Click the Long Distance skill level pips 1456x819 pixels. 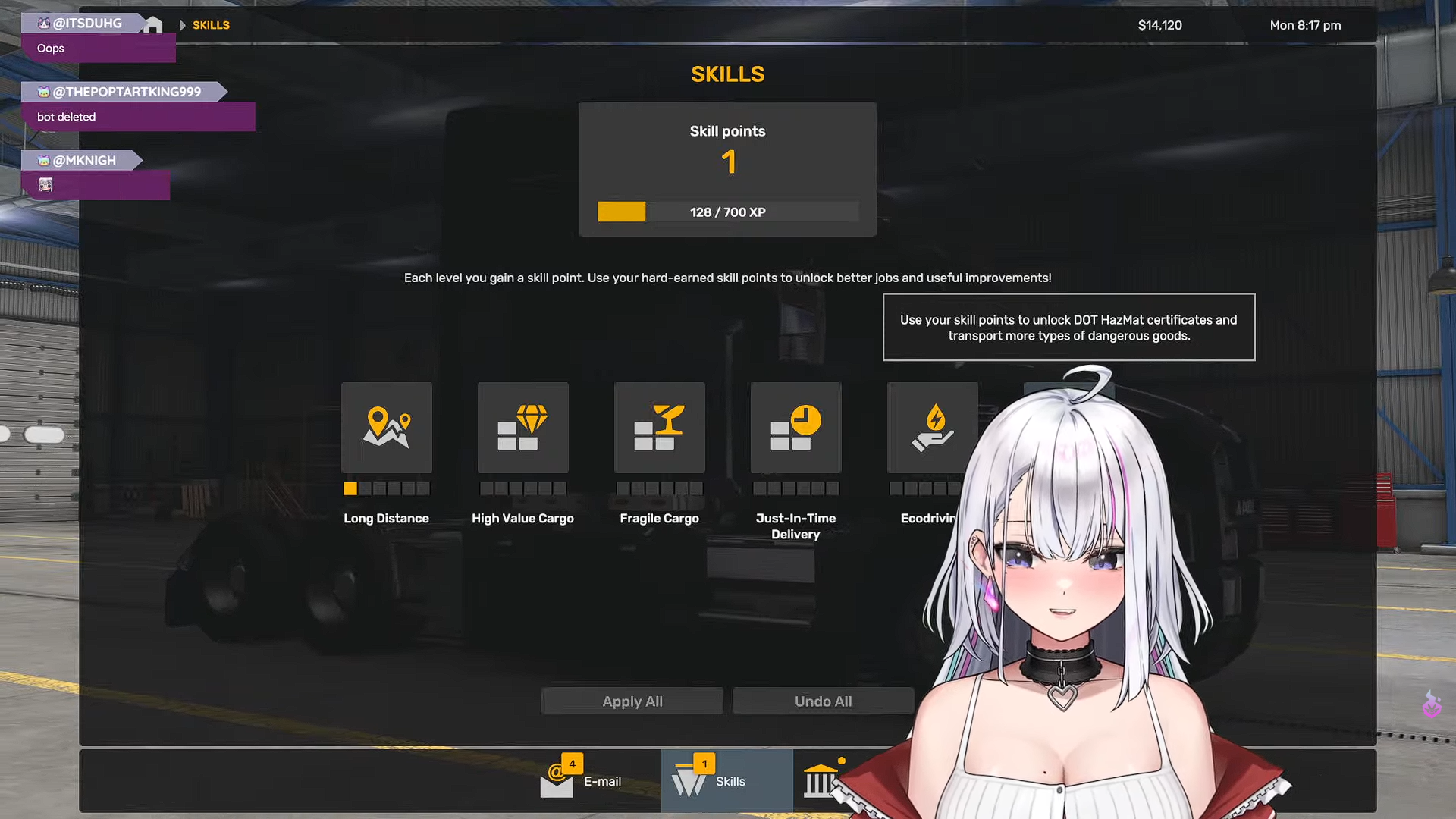387,489
